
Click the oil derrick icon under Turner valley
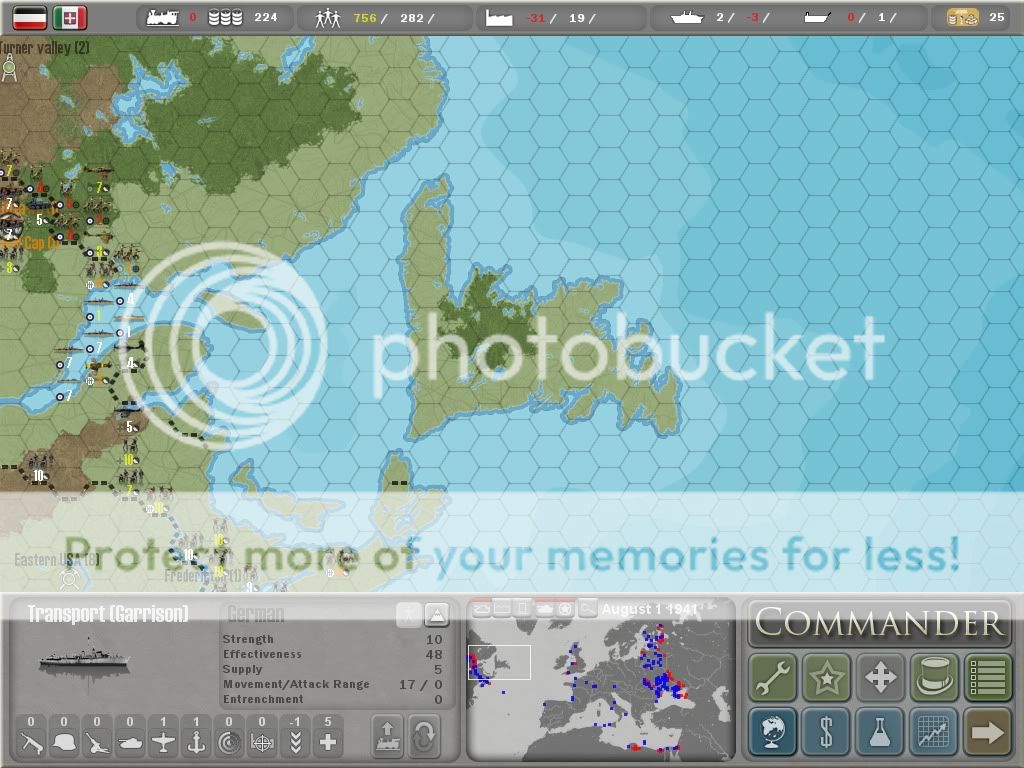coord(9,69)
